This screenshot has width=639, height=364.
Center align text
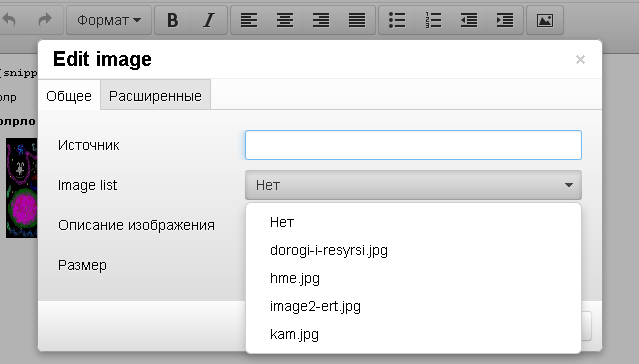coord(285,20)
